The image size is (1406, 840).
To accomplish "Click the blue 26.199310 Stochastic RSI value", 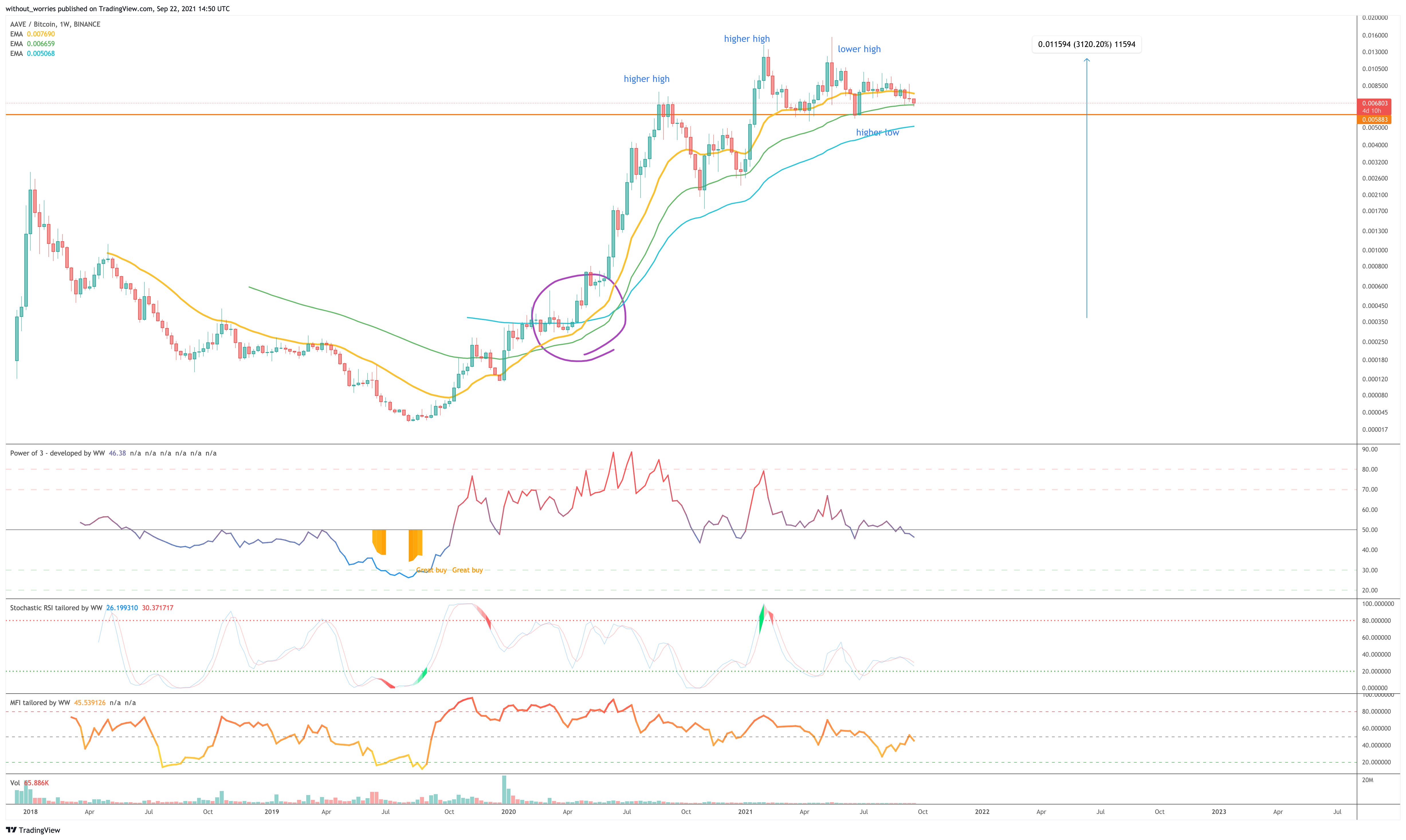I will tap(122, 607).
